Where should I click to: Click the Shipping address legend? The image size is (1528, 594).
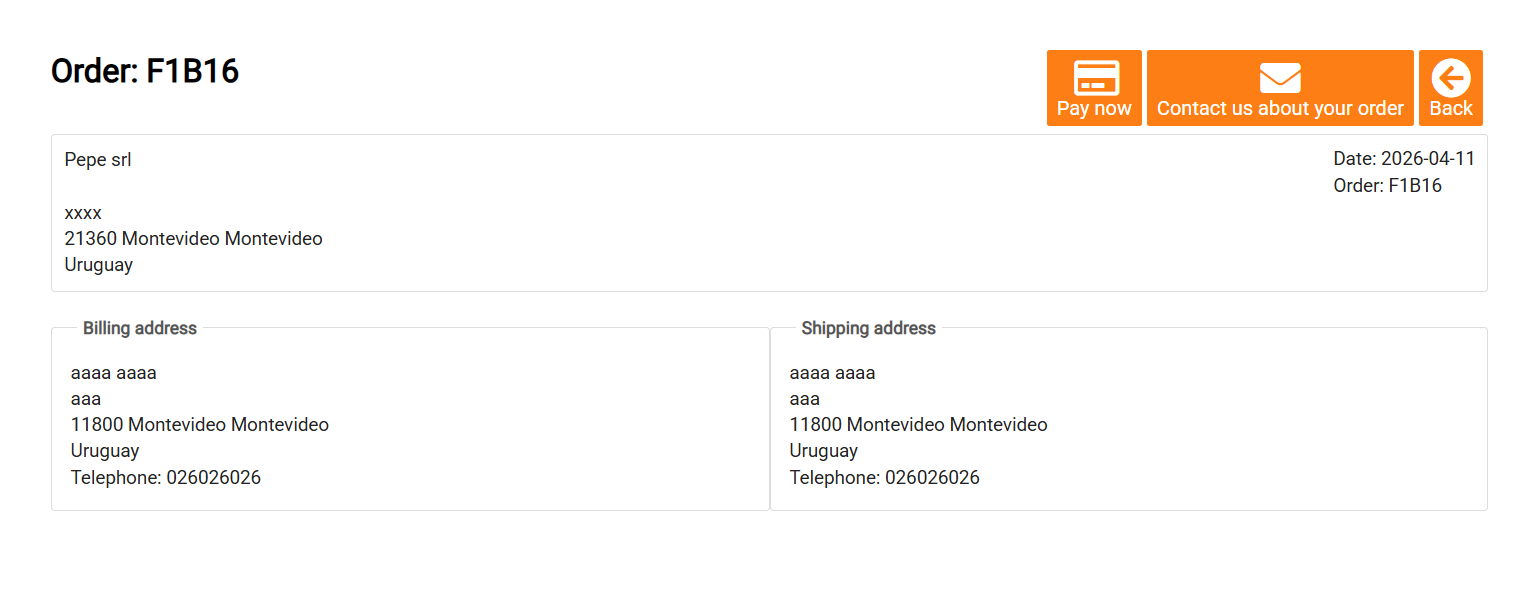[868, 328]
